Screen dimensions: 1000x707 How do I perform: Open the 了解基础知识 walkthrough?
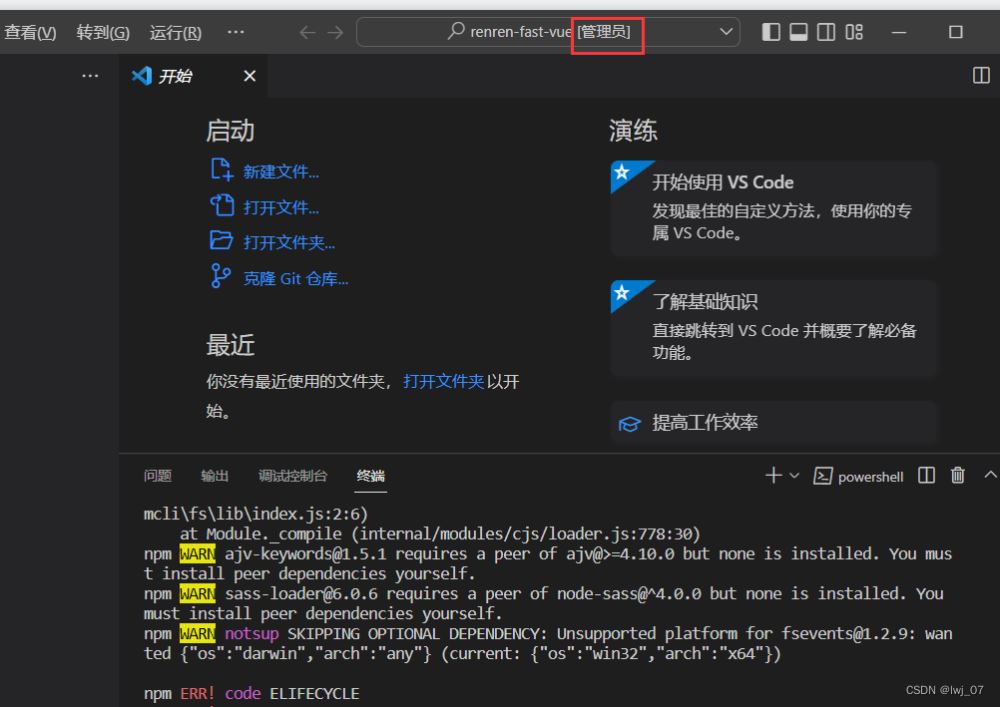[774, 328]
